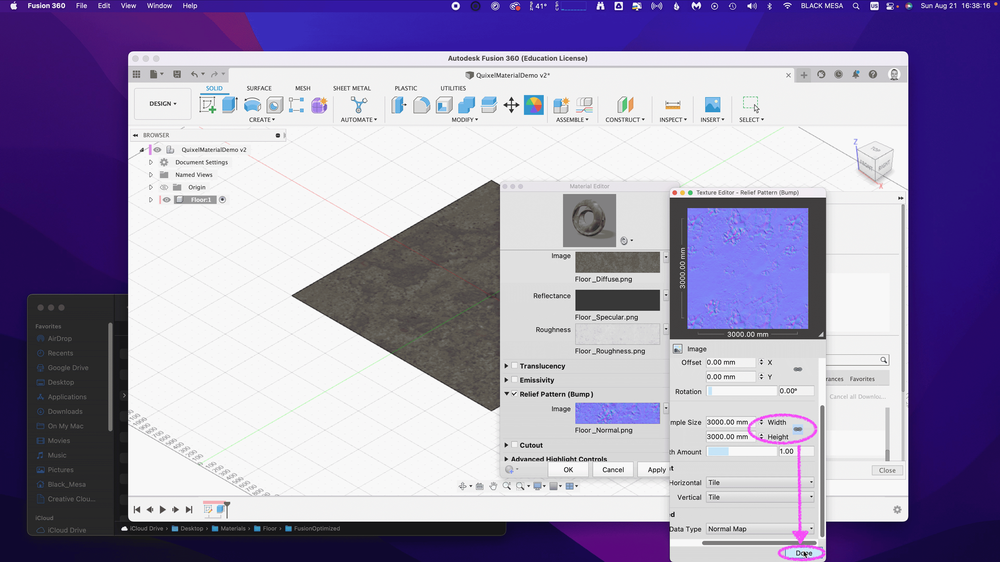Click the job status clock icon
The image size is (1000, 562).
[x=838, y=75]
